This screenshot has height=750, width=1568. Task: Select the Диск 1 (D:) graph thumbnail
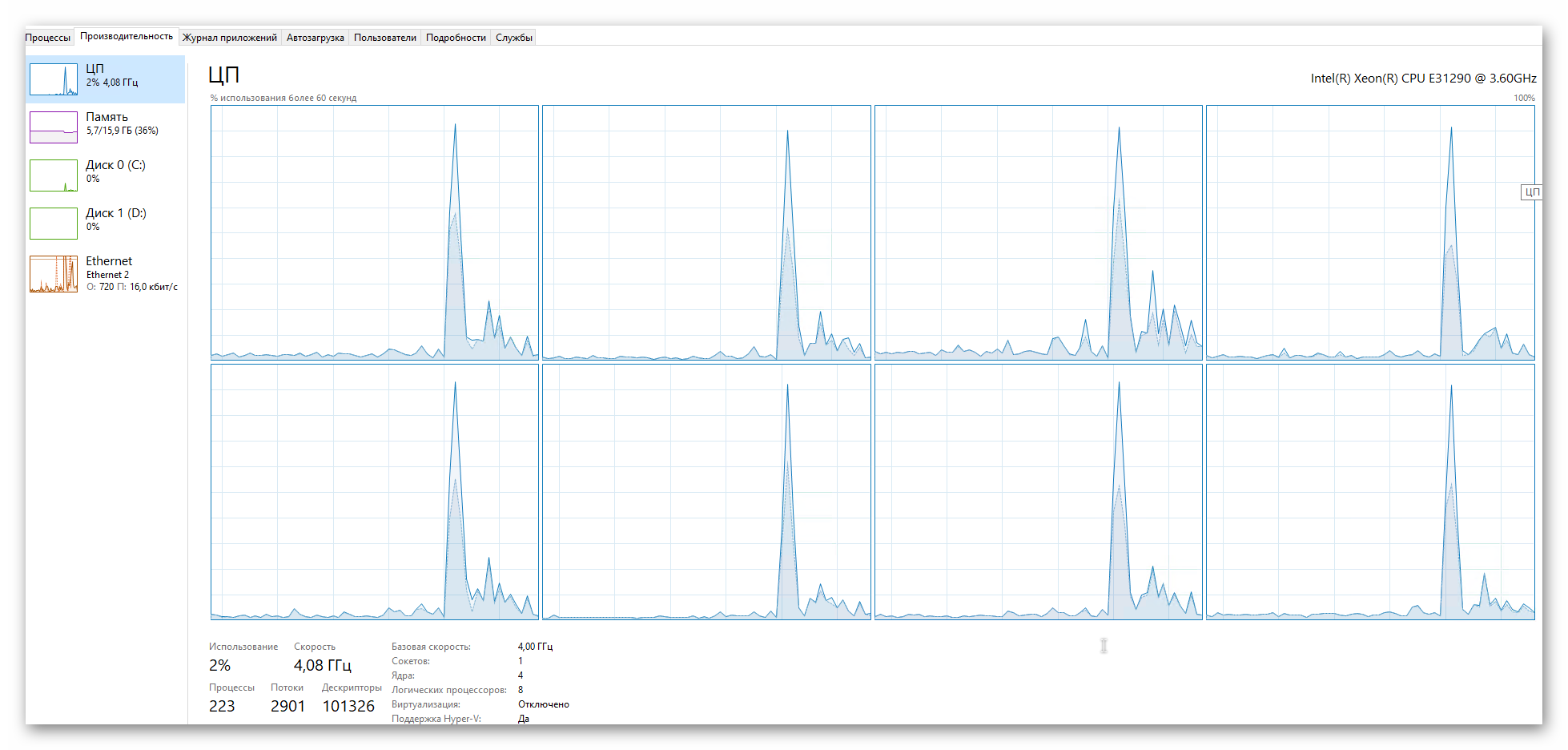[x=54, y=224]
